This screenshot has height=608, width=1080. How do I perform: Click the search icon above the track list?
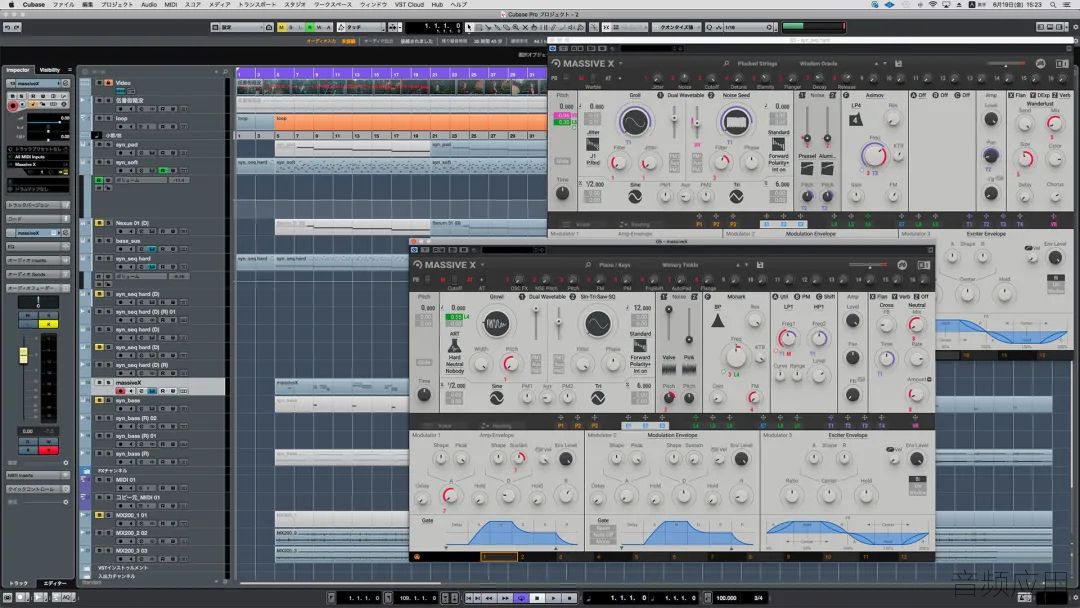coord(225,72)
